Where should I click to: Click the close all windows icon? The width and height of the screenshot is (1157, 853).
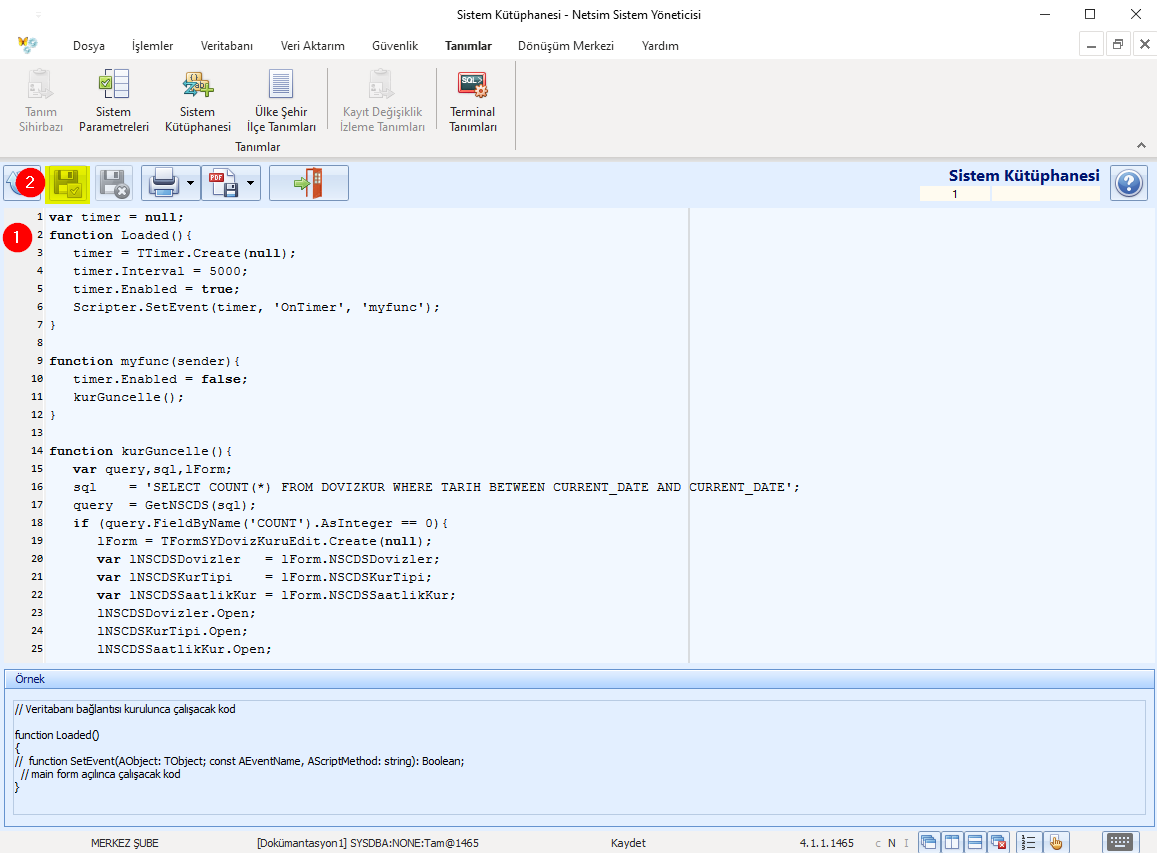pyautogui.click(x=998, y=842)
